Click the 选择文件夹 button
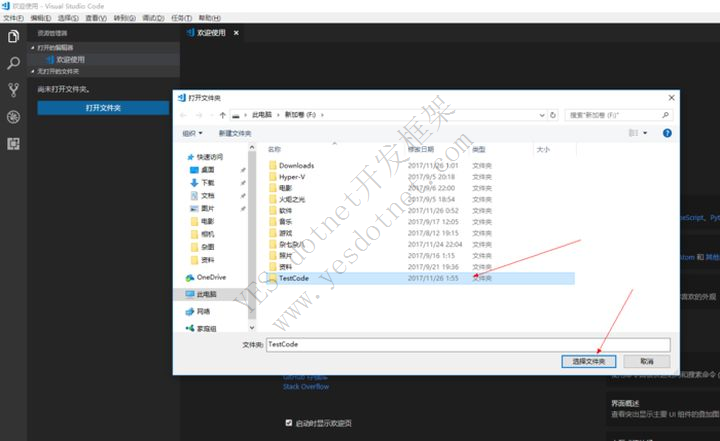This screenshot has height=441, width=720. (x=589, y=362)
